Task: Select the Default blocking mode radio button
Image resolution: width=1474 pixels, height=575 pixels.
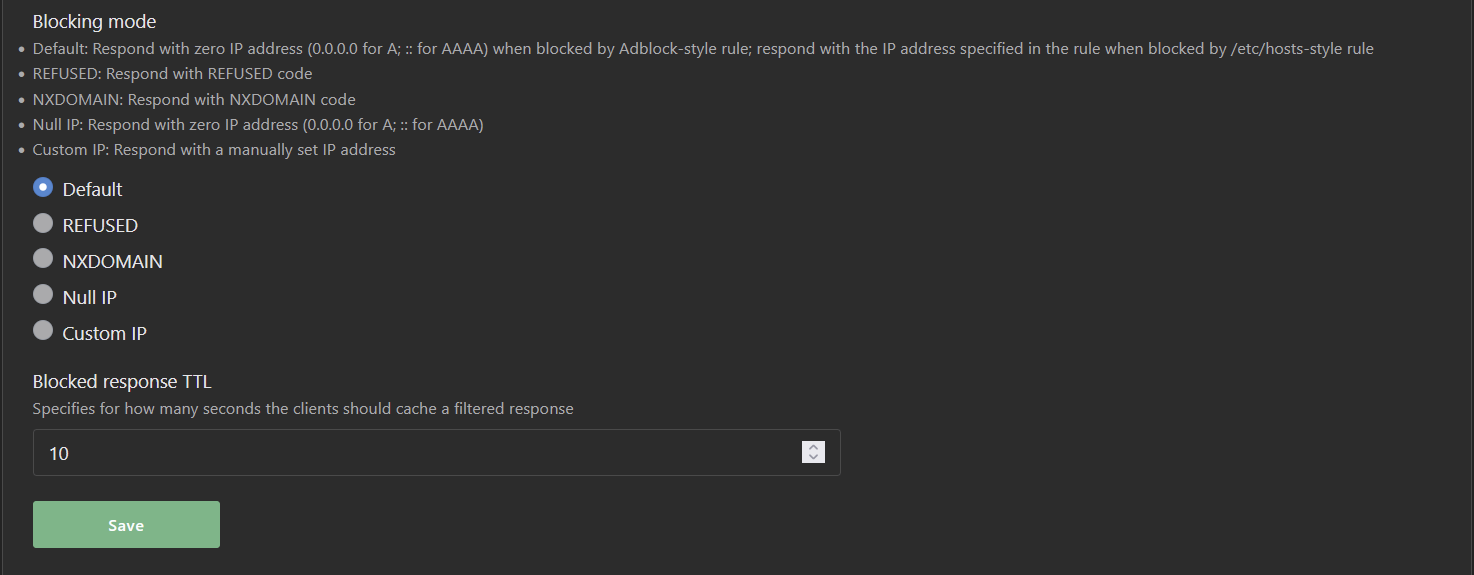Action: [x=43, y=187]
